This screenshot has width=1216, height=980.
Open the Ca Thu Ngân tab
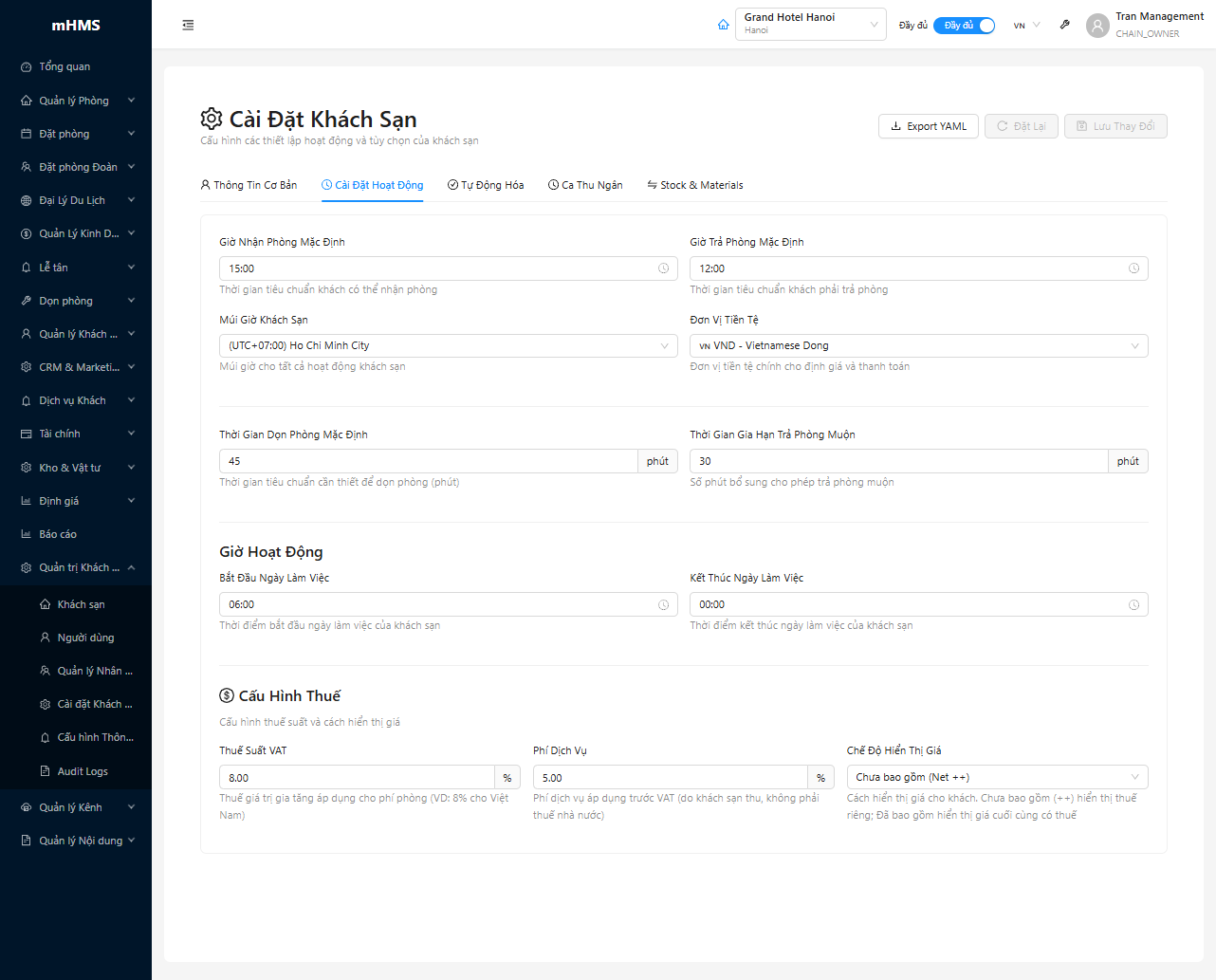[585, 185]
